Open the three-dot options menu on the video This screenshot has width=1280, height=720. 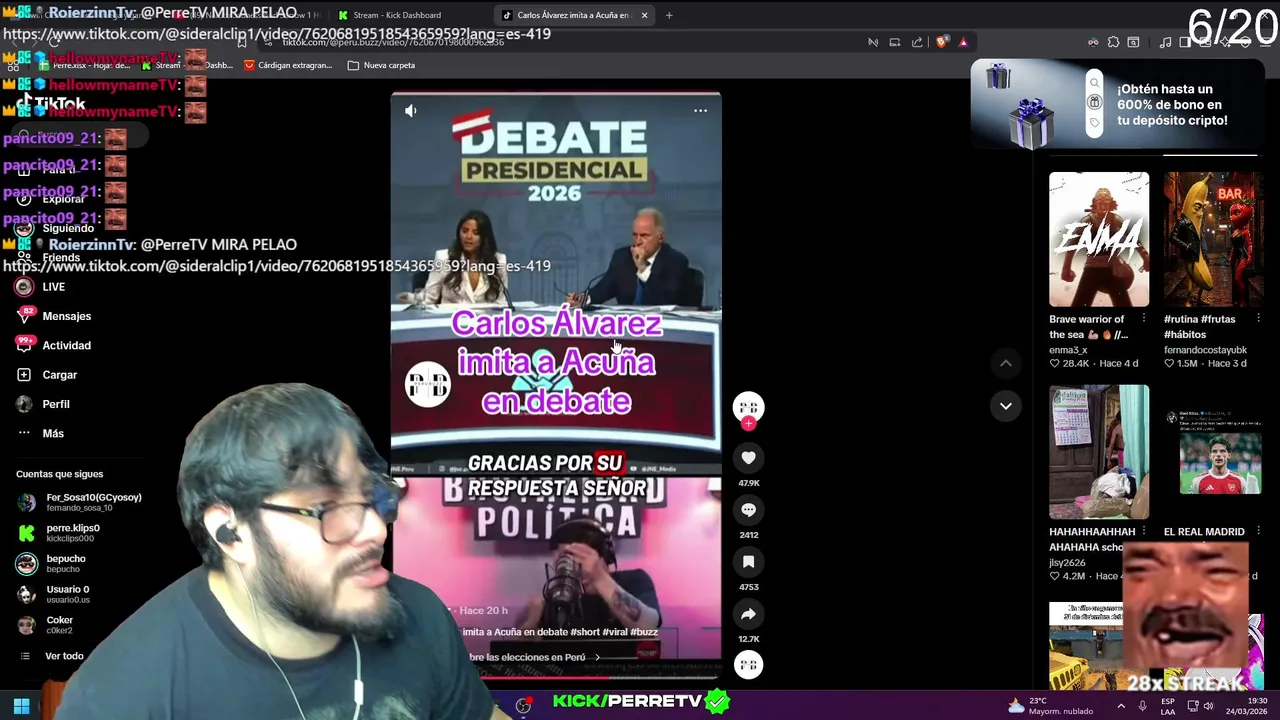[x=700, y=111]
